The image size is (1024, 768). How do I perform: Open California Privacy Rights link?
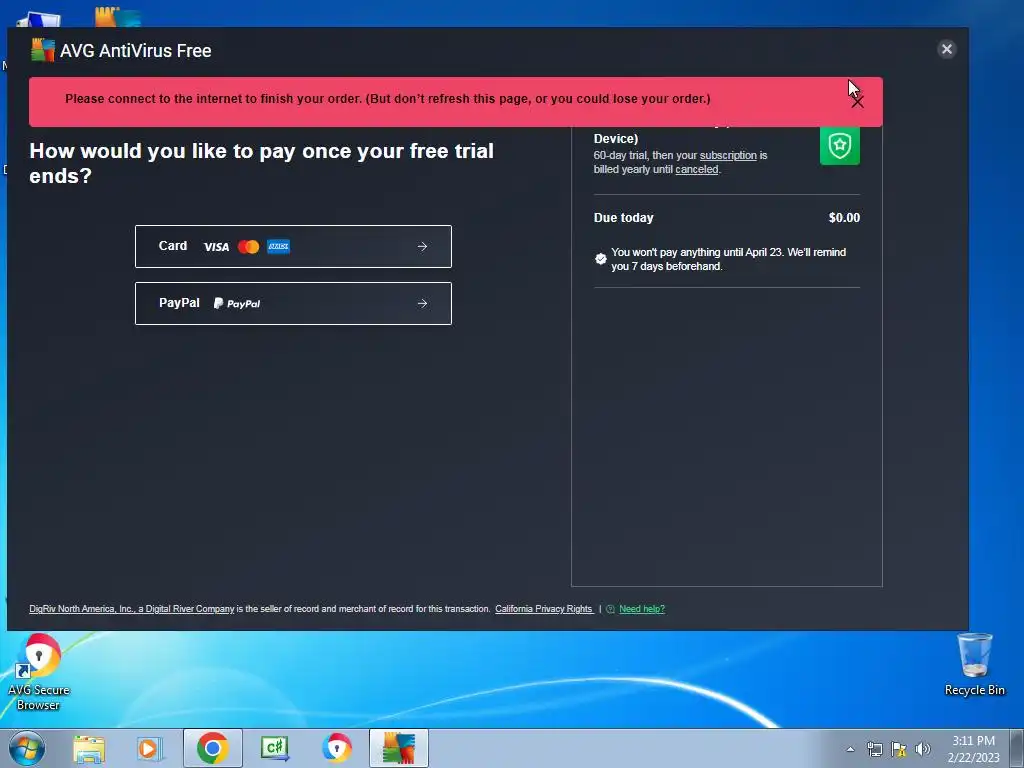point(543,609)
